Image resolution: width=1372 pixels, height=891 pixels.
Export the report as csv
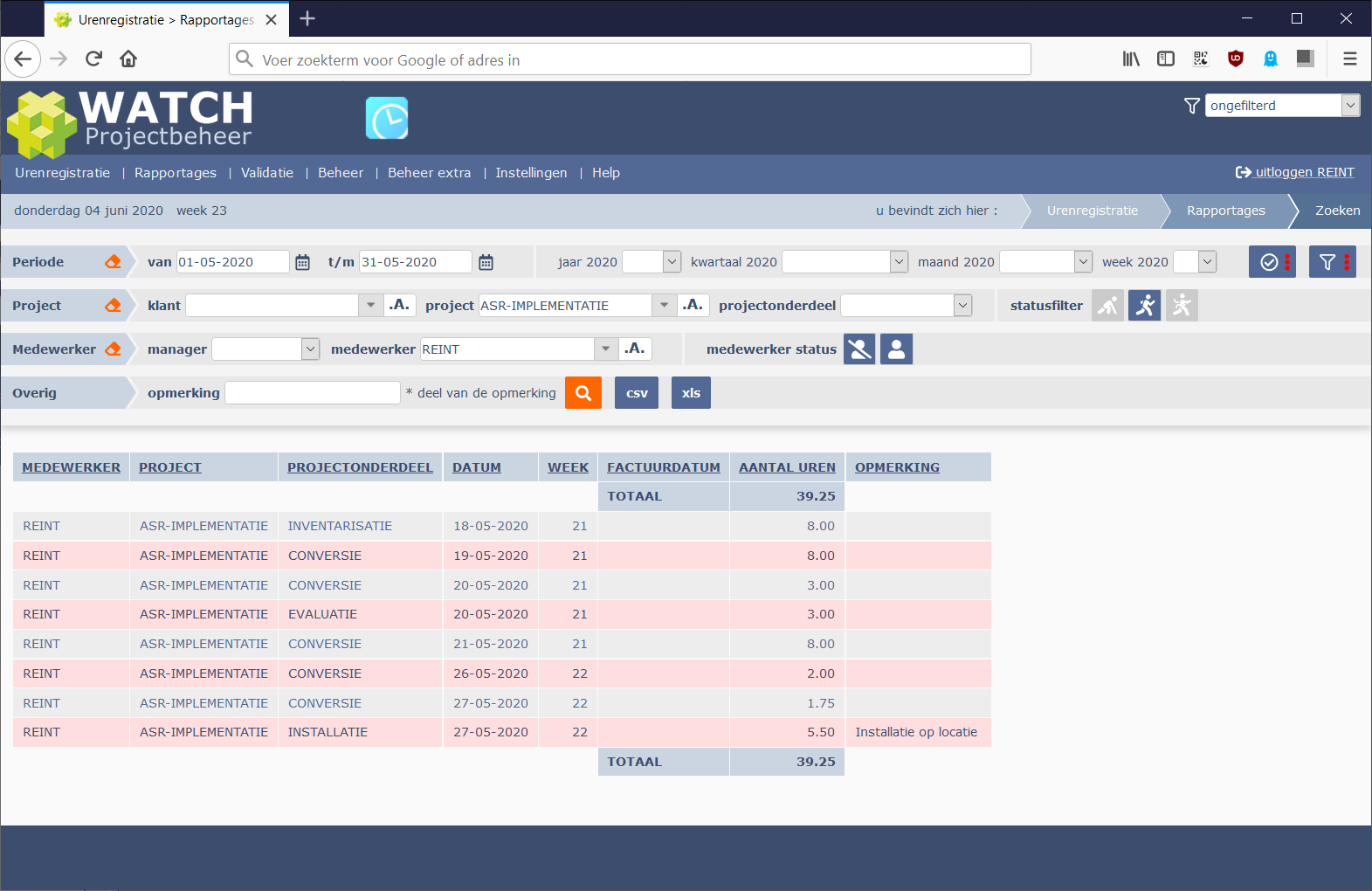[637, 393]
